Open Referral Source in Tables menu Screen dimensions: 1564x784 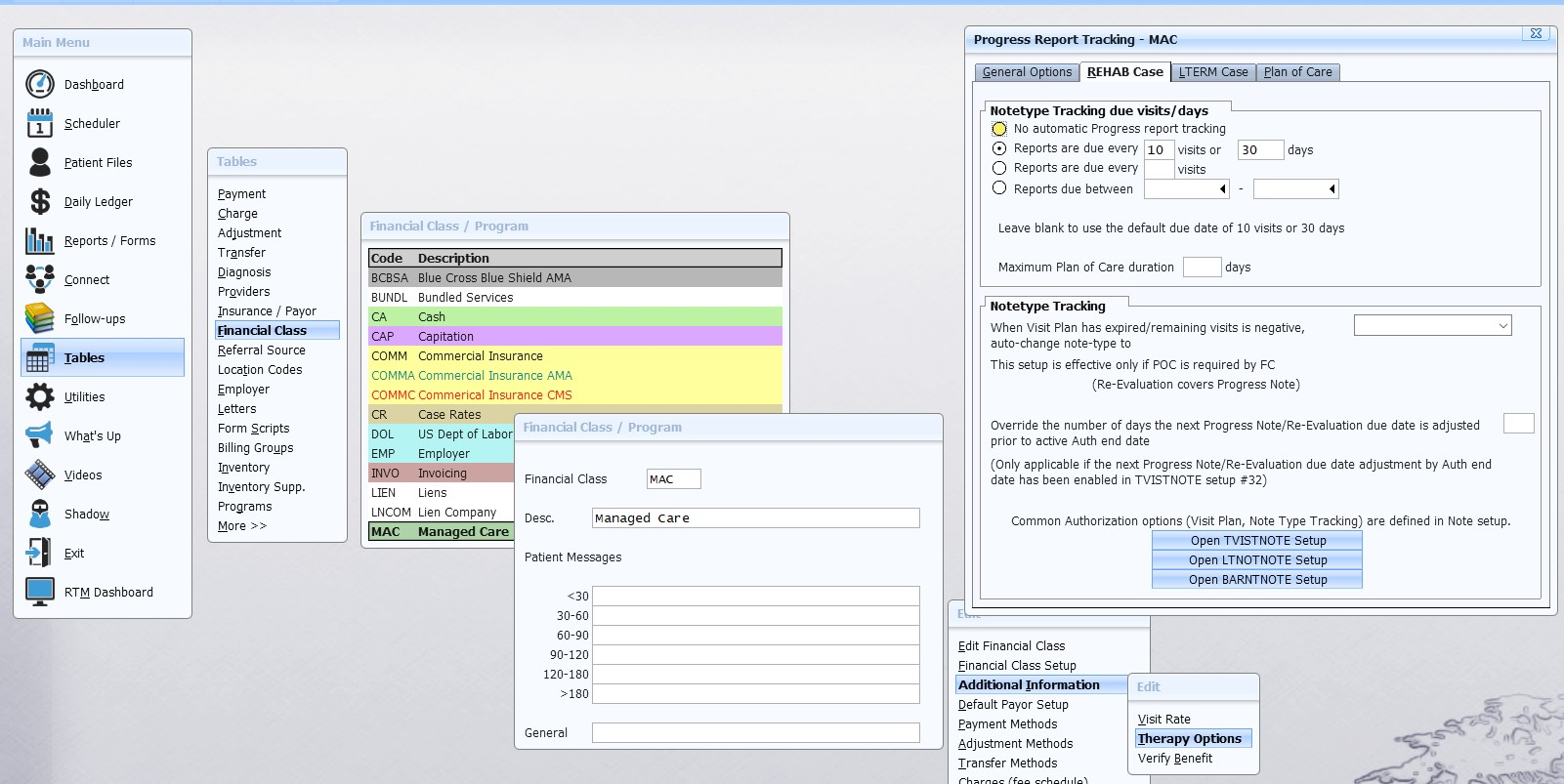coord(261,350)
